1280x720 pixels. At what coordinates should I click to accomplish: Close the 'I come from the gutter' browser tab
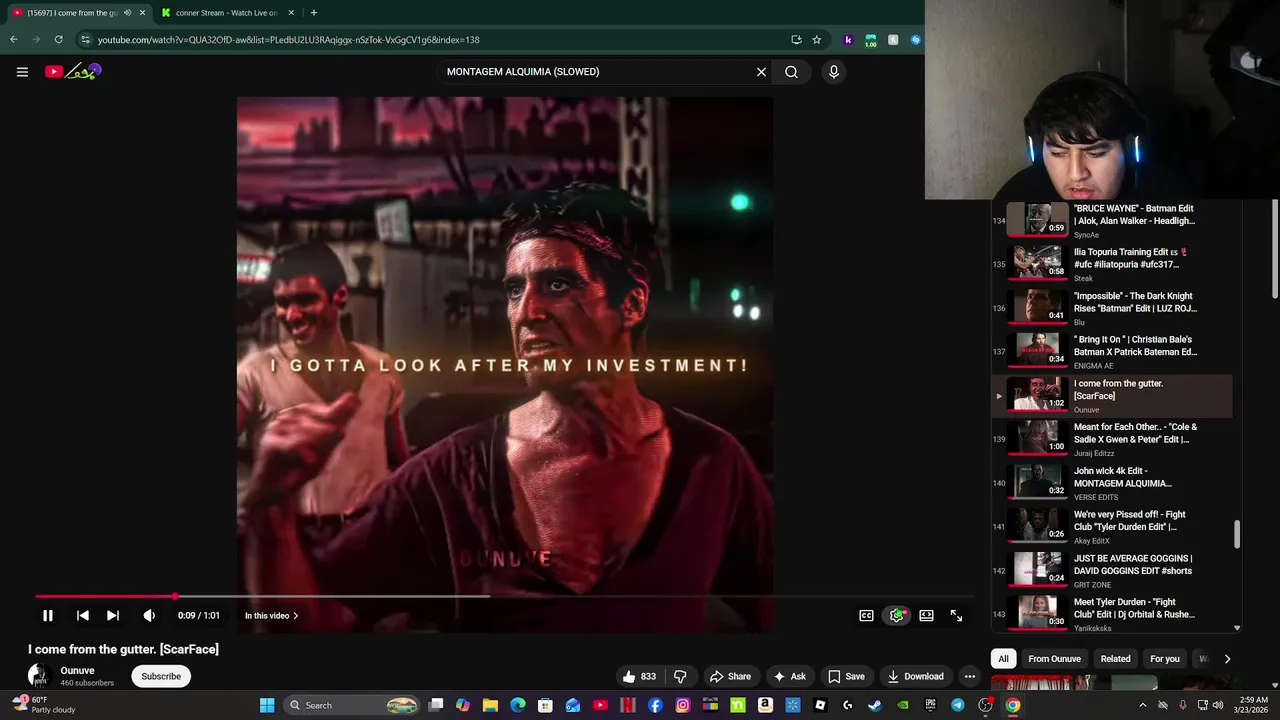click(141, 13)
